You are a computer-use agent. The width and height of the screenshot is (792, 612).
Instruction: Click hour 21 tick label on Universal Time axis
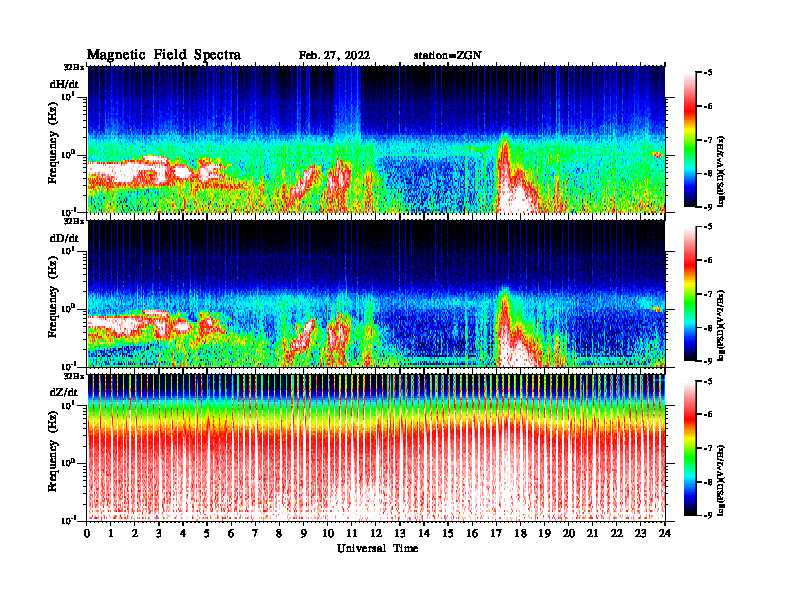(592, 534)
